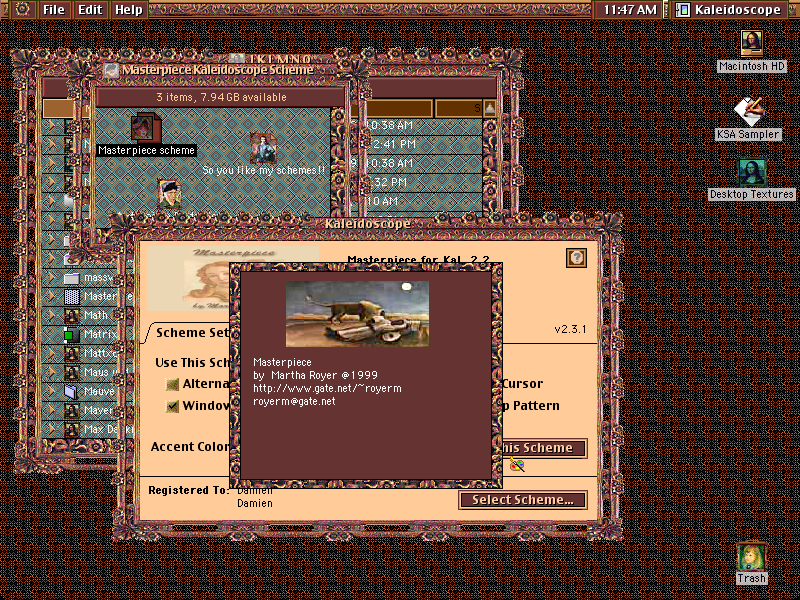Click the '...his Scheme' button
The width and height of the screenshot is (800, 600).
[x=544, y=448]
